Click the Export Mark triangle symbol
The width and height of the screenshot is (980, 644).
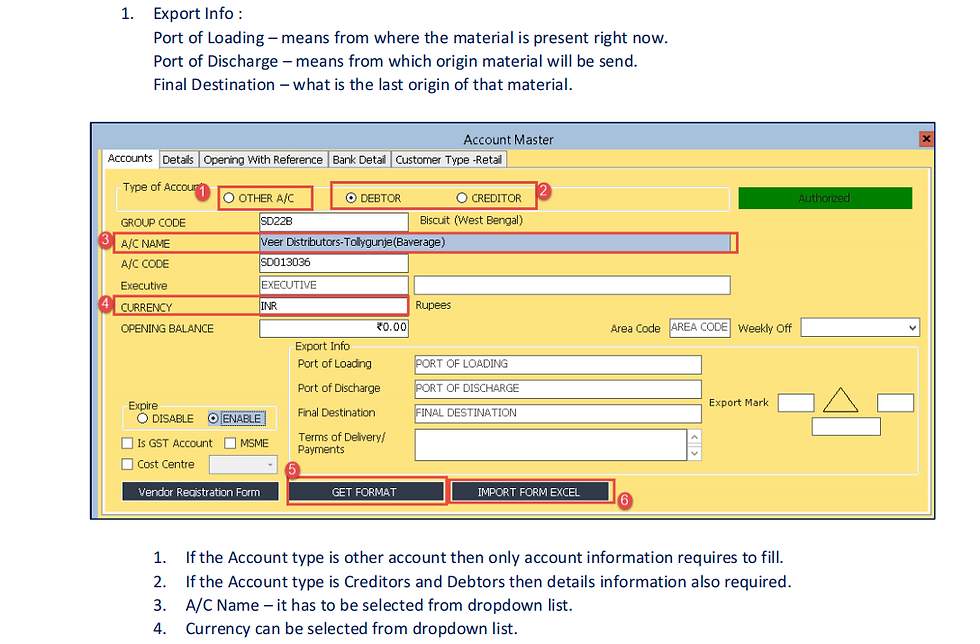pyautogui.click(x=841, y=400)
